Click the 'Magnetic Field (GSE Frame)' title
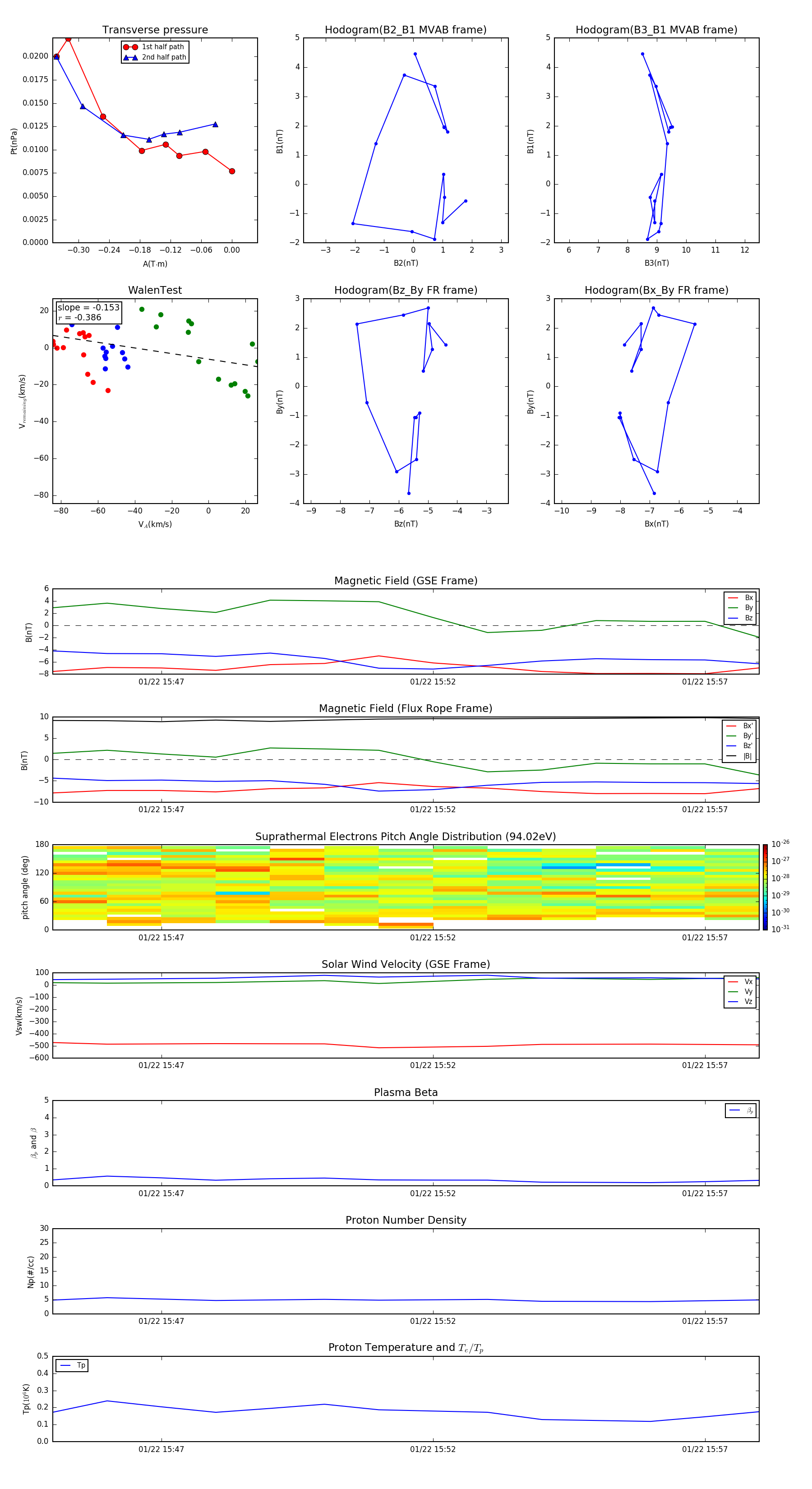Viewport: 812px width, 1489px height. pyautogui.click(x=406, y=581)
